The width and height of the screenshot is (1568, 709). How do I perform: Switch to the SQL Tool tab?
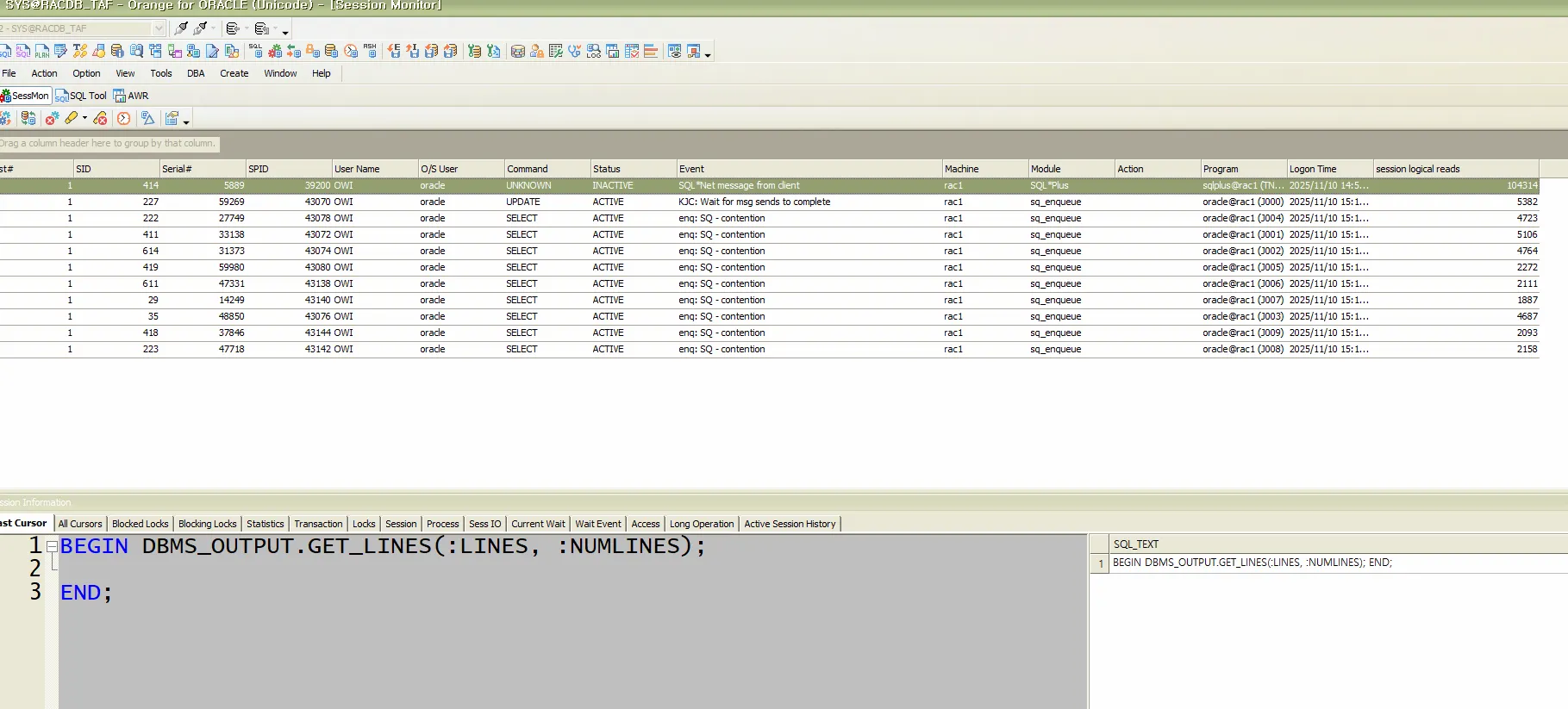click(81, 96)
